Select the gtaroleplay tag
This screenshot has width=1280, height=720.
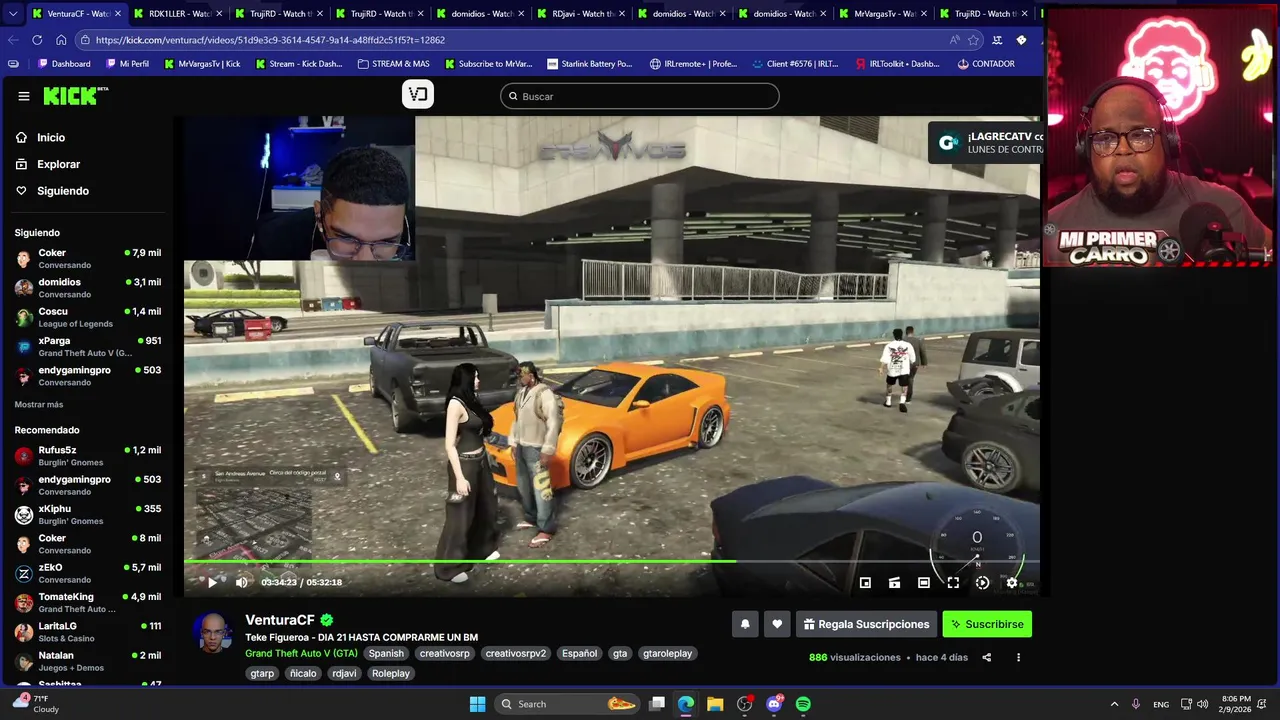tap(667, 653)
